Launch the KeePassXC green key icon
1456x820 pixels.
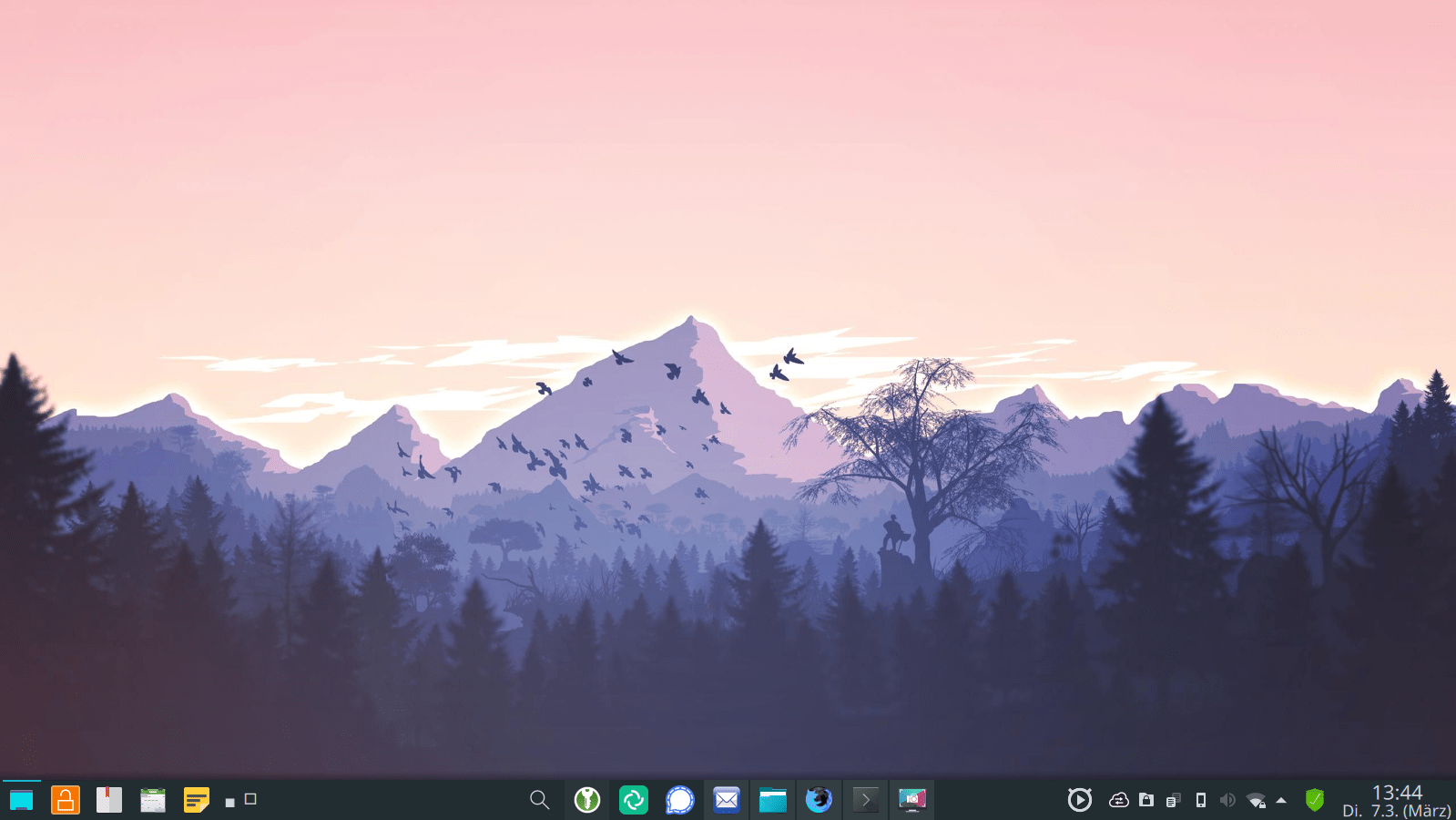pyautogui.click(x=587, y=800)
